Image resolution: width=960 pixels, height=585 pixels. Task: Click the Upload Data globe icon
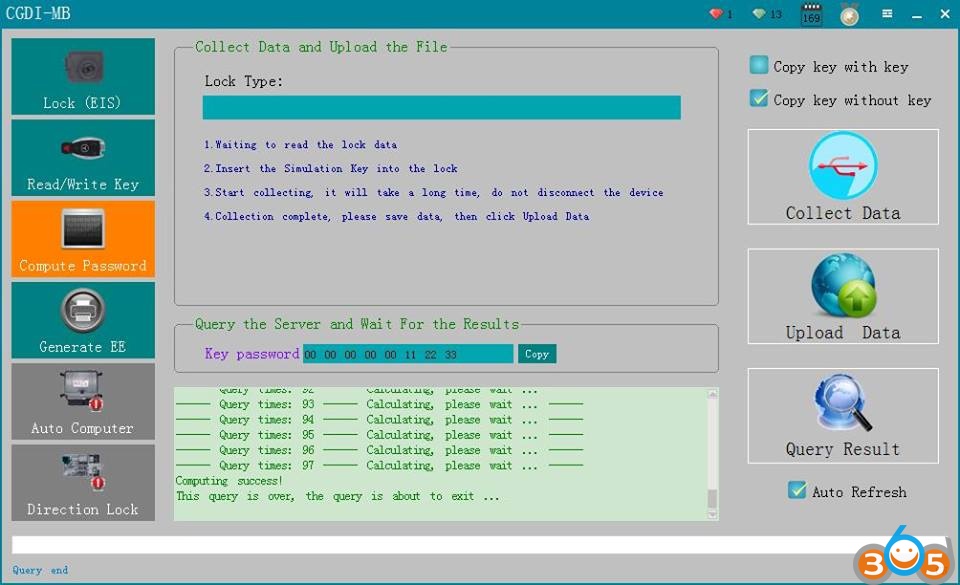842,286
